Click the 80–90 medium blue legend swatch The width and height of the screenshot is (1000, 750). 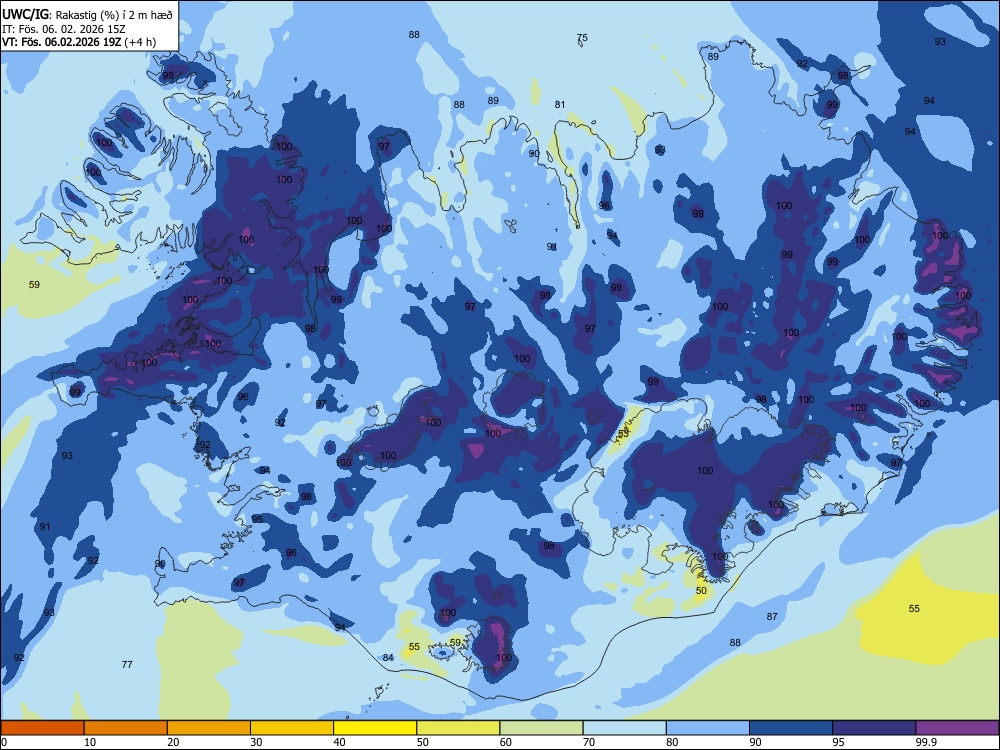(x=708, y=728)
